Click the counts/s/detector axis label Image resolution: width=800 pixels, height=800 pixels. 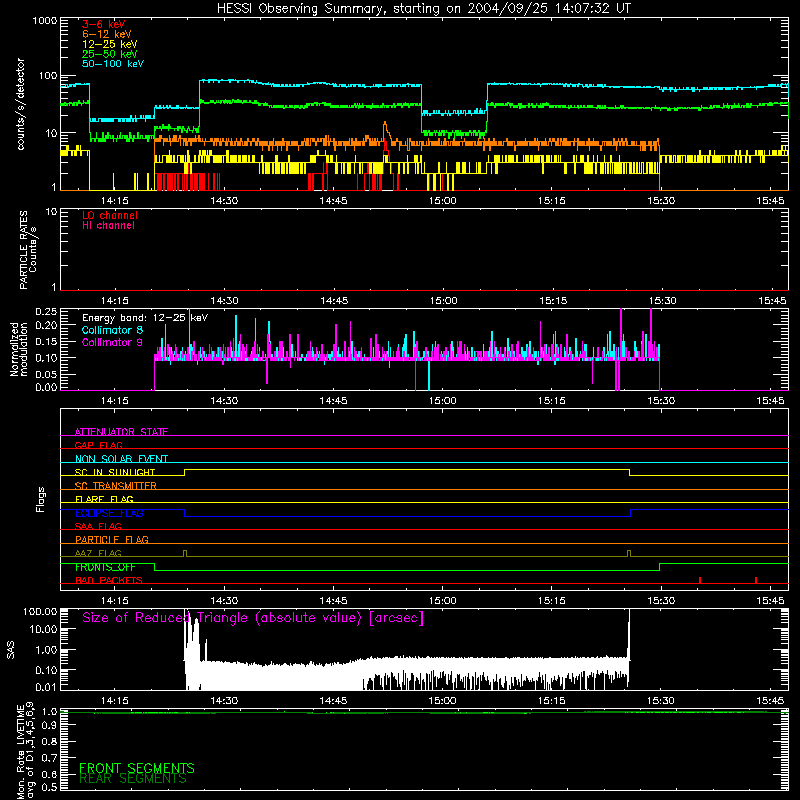(x=21, y=104)
